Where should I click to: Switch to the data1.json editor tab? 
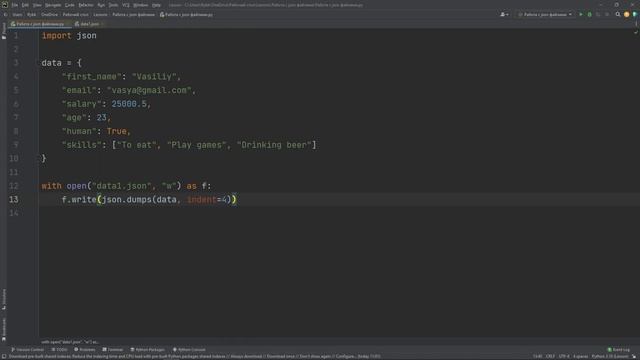[x=89, y=24]
